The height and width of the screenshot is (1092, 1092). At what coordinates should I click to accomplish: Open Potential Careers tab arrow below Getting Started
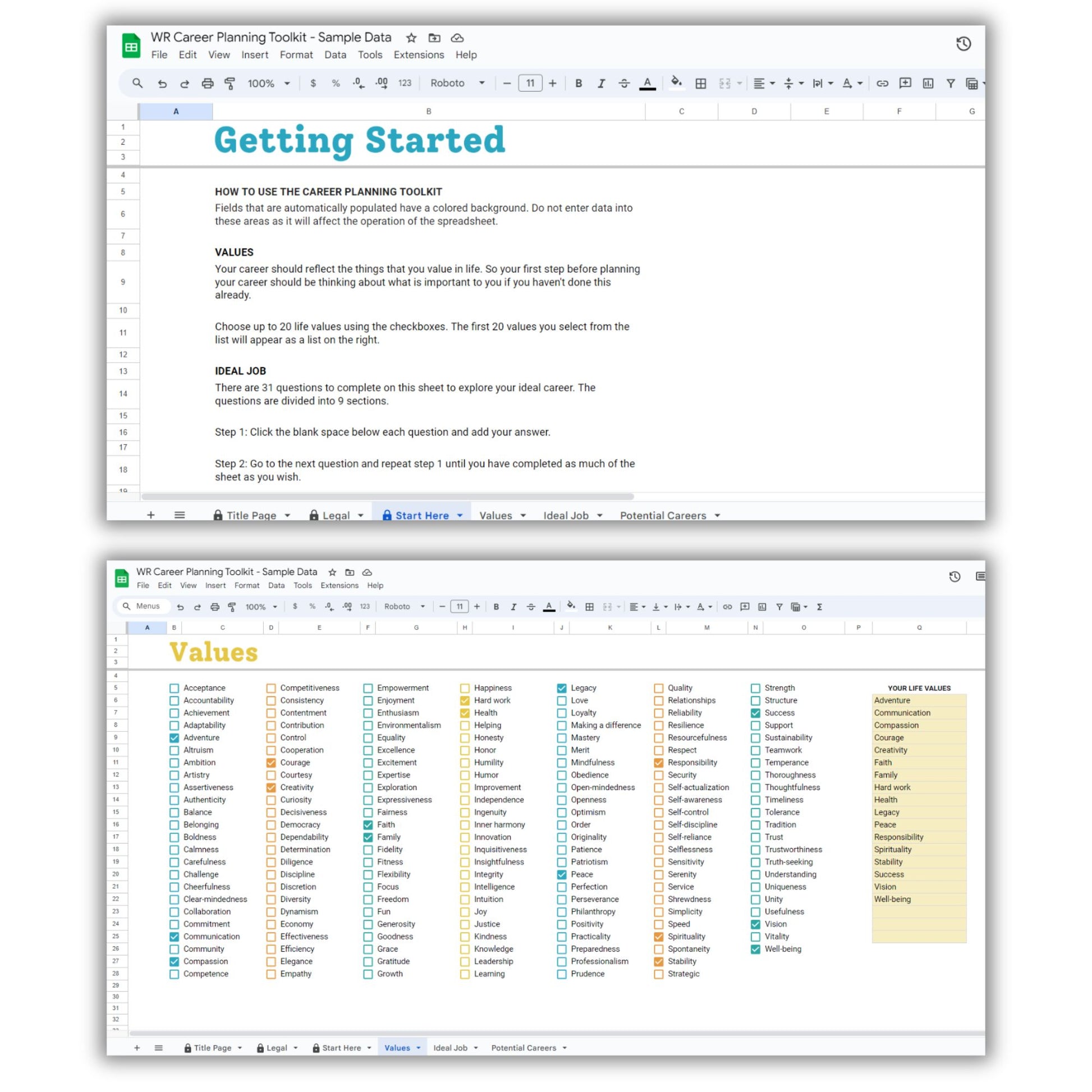[717, 516]
